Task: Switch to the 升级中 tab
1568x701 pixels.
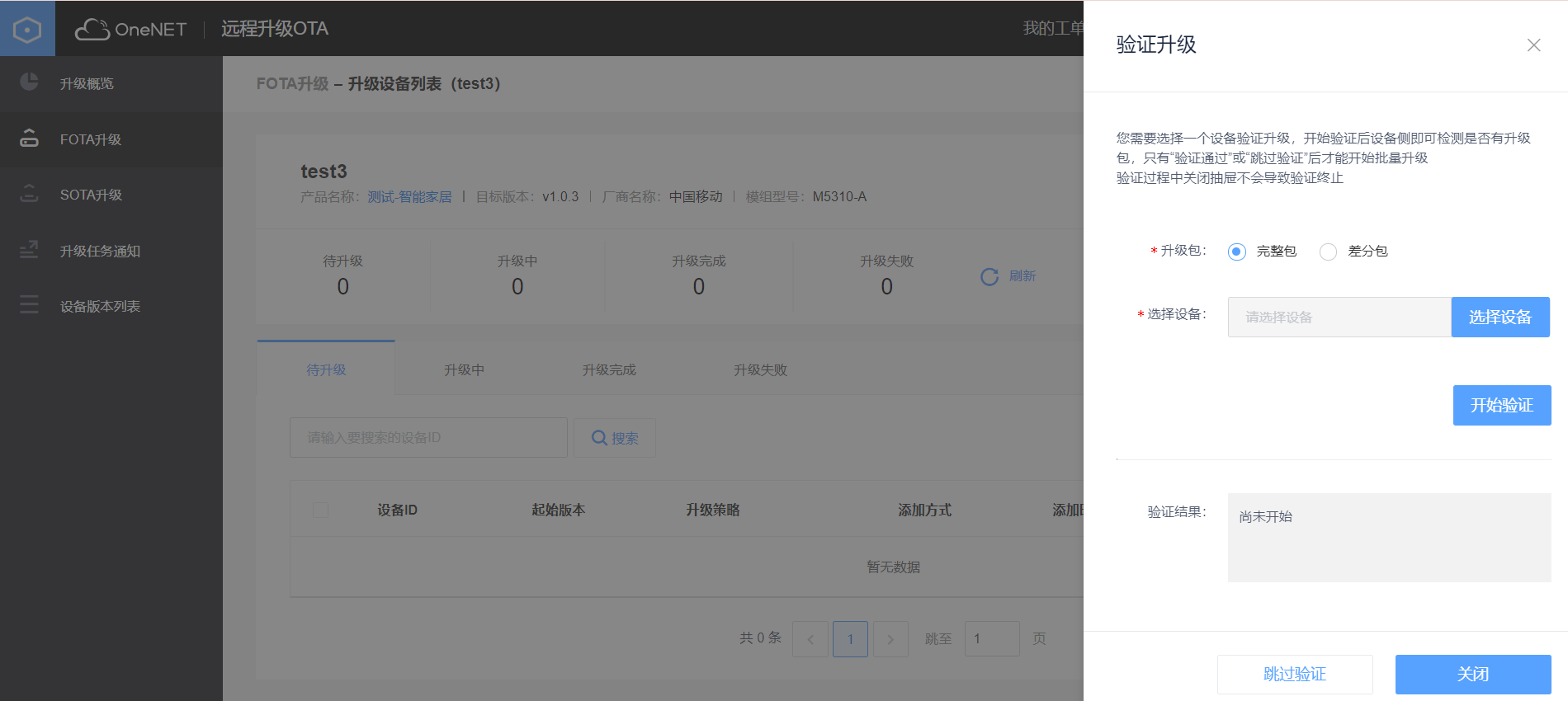Action: [464, 369]
